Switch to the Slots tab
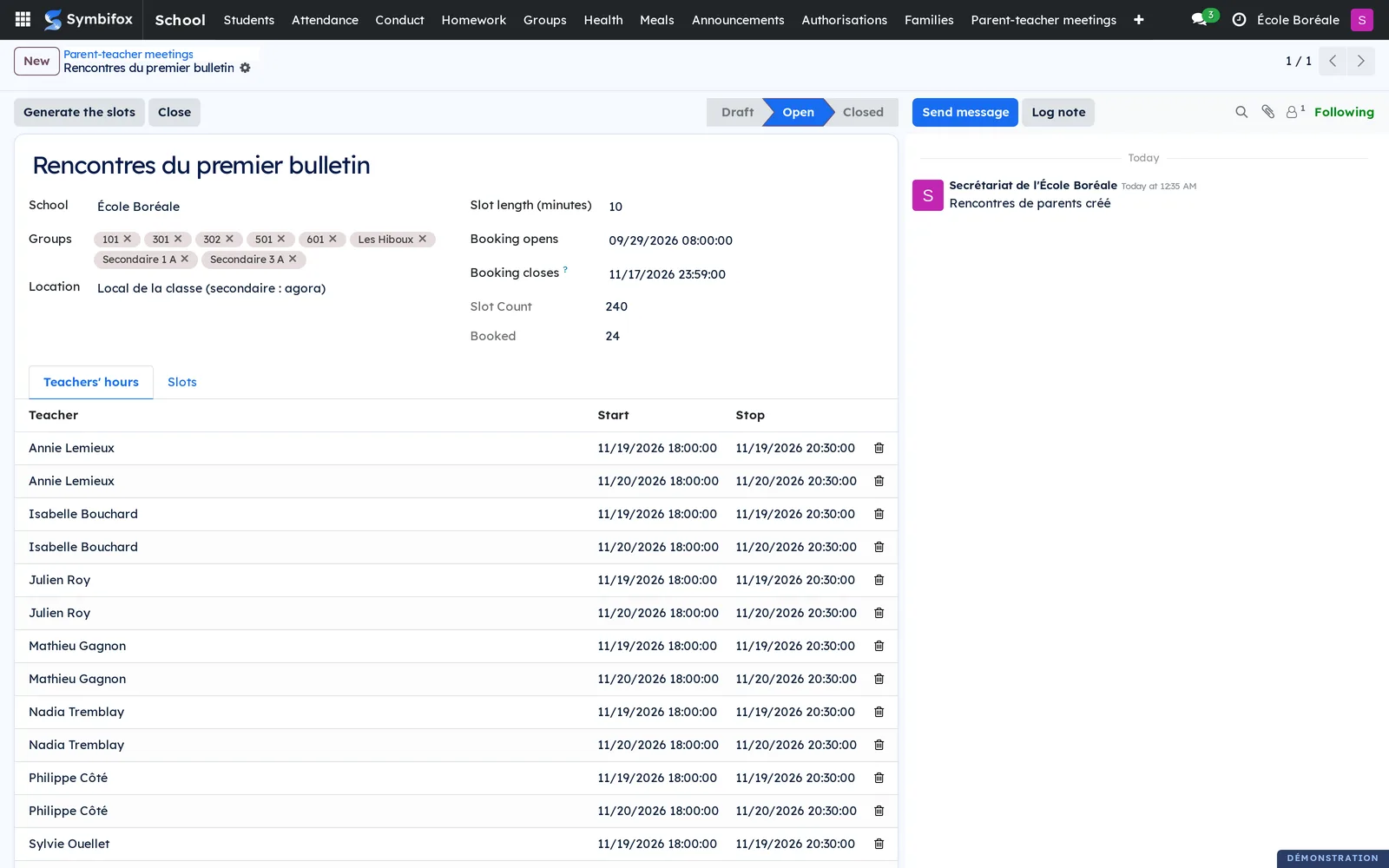The image size is (1389, 868). pyautogui.click(x=182, y=382)
